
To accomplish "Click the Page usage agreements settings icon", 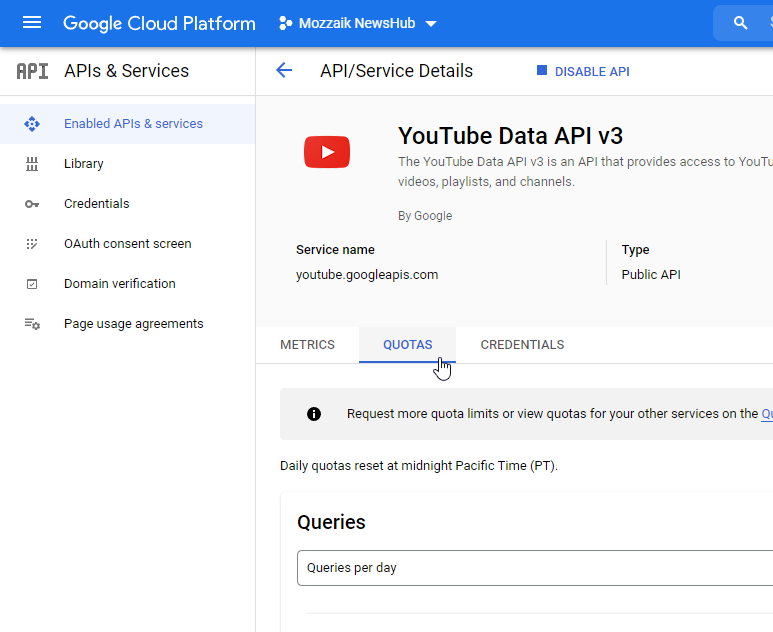I will point(32,324).
